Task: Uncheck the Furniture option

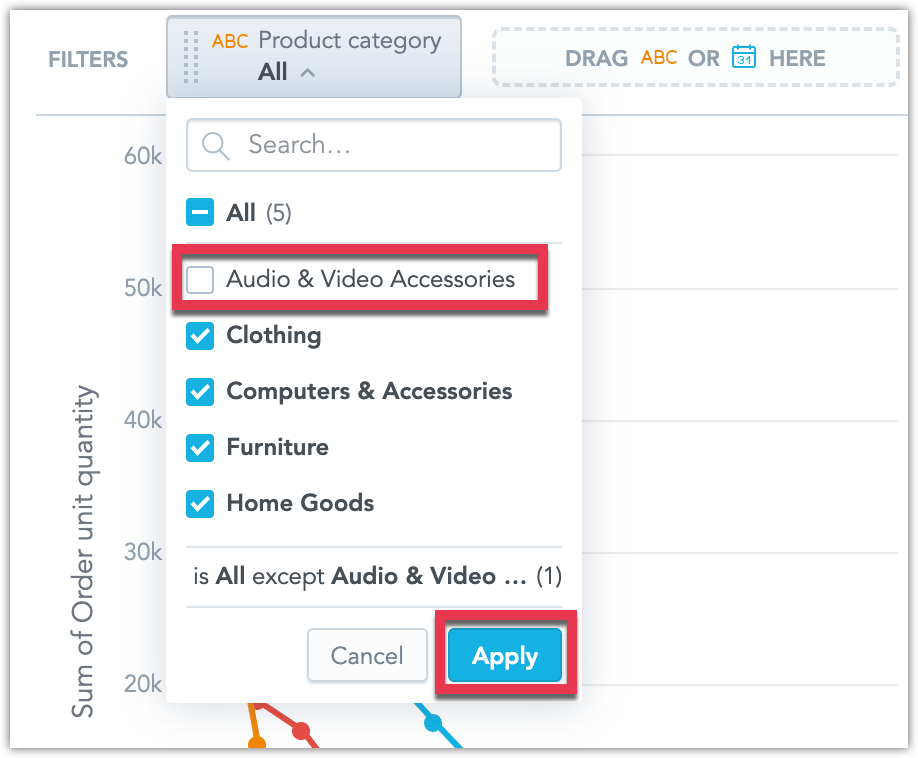Action: tap(200, 448)
